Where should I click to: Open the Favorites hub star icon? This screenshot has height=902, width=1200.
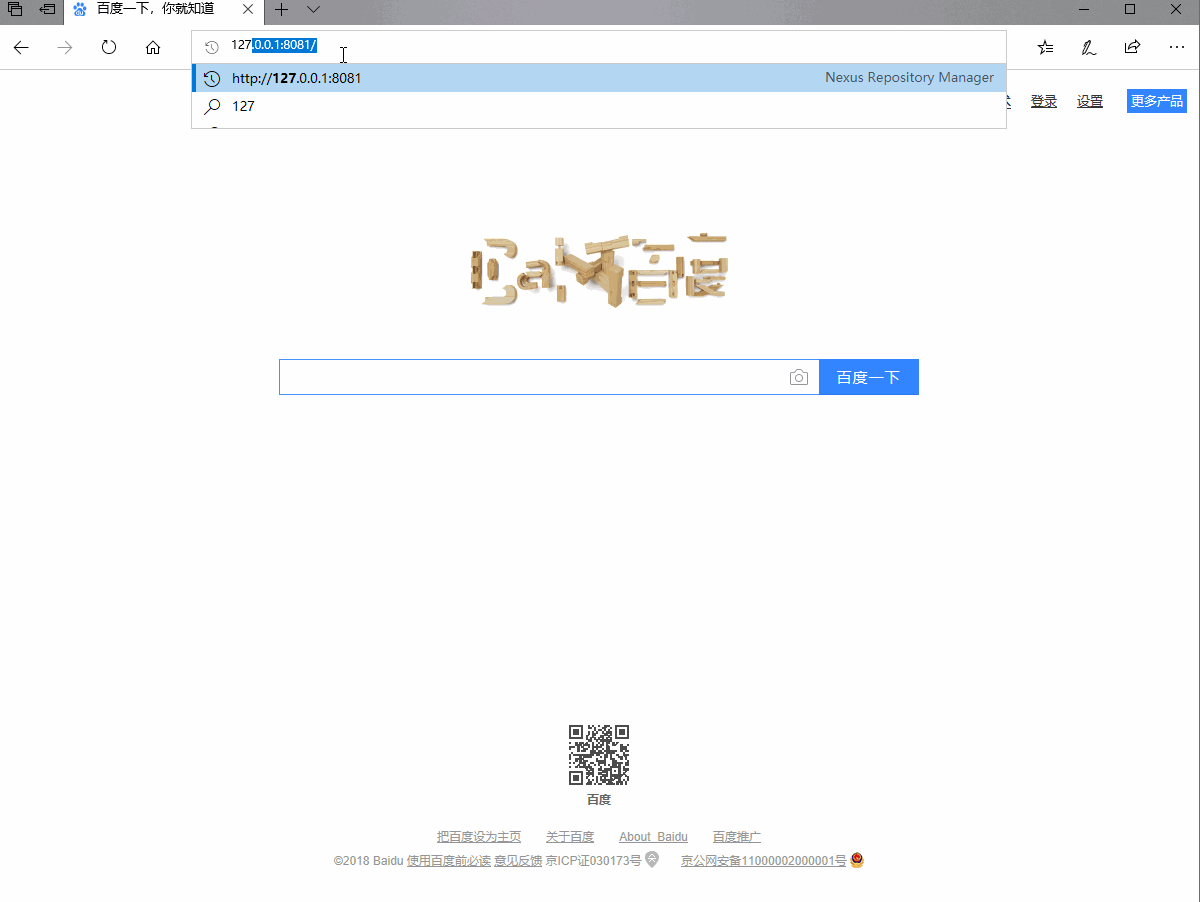(1045, 47)
